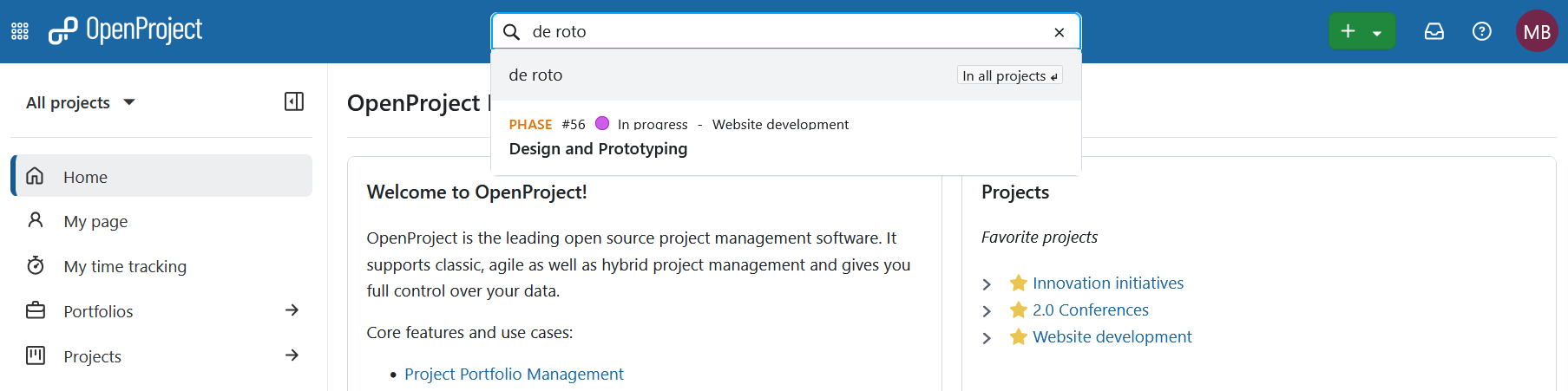Click the PHASE type label
This screenshot has width=1568, height=391.
[530, 124]
